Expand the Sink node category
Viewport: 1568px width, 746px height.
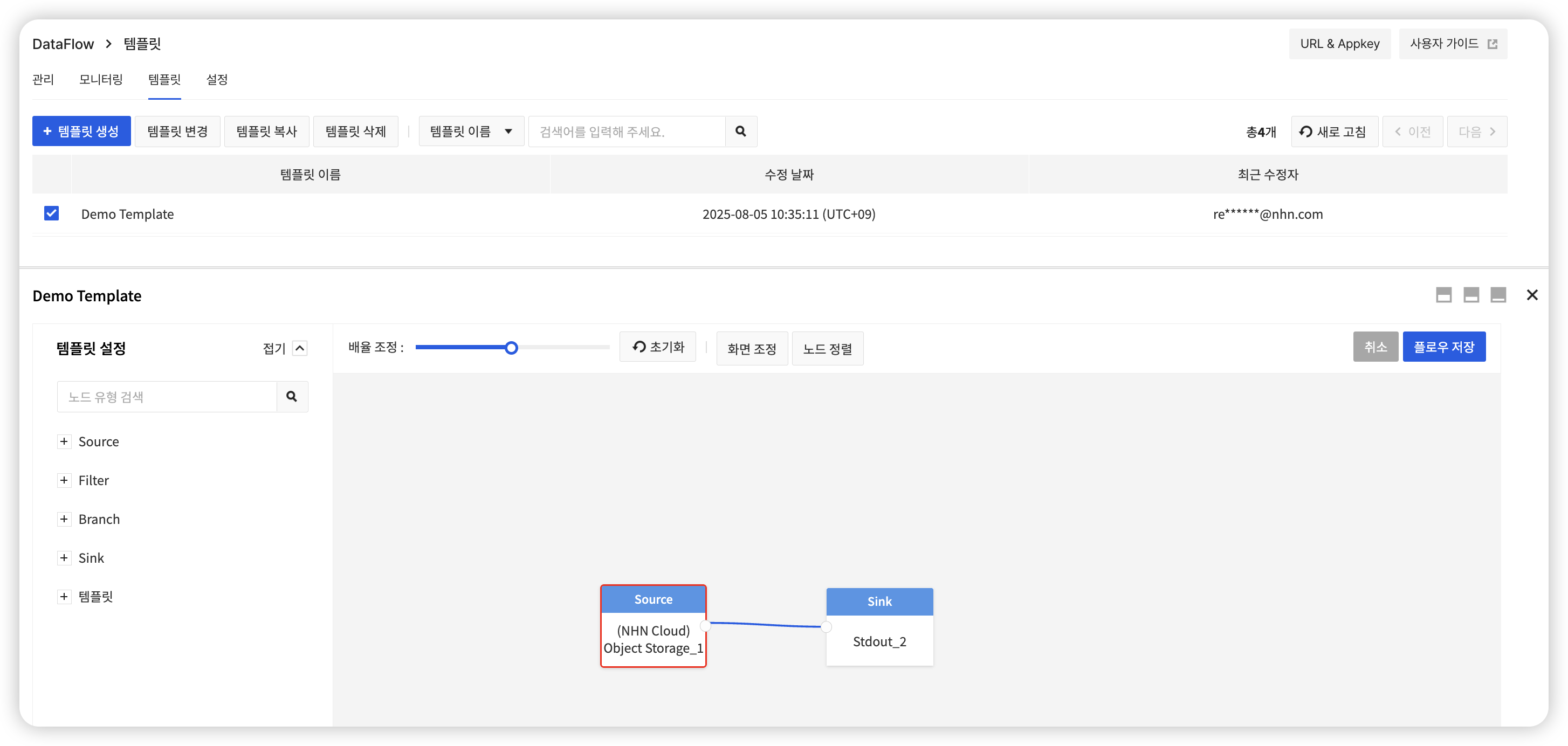click(x=64, y=558)
